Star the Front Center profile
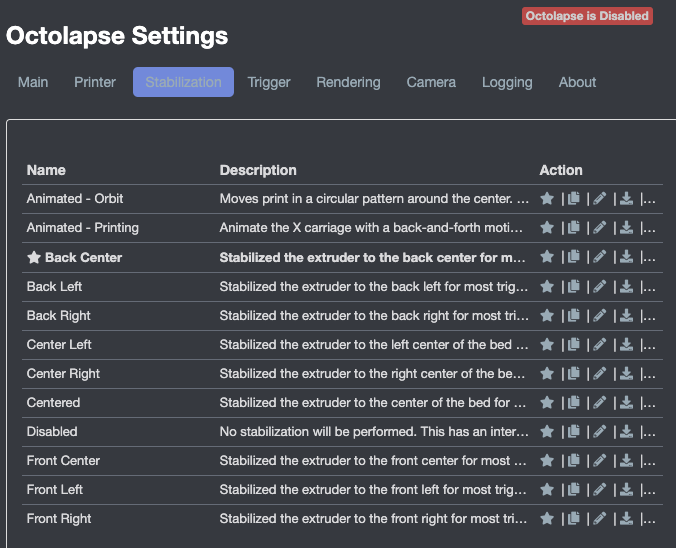This screenshot has width=676, height=548. (547, 460)
